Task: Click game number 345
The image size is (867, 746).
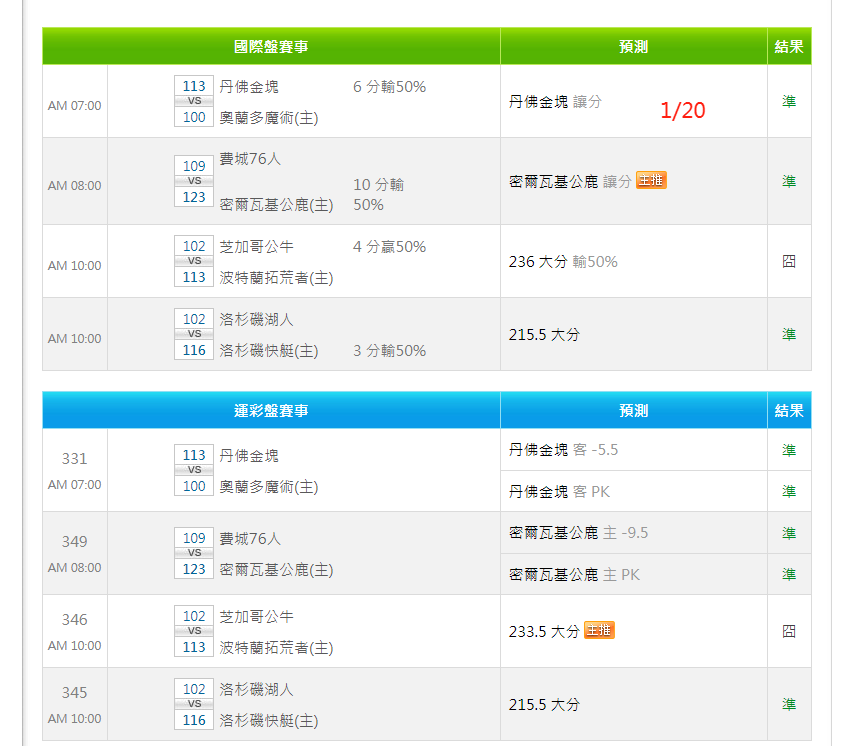Action: click(74, 693)
